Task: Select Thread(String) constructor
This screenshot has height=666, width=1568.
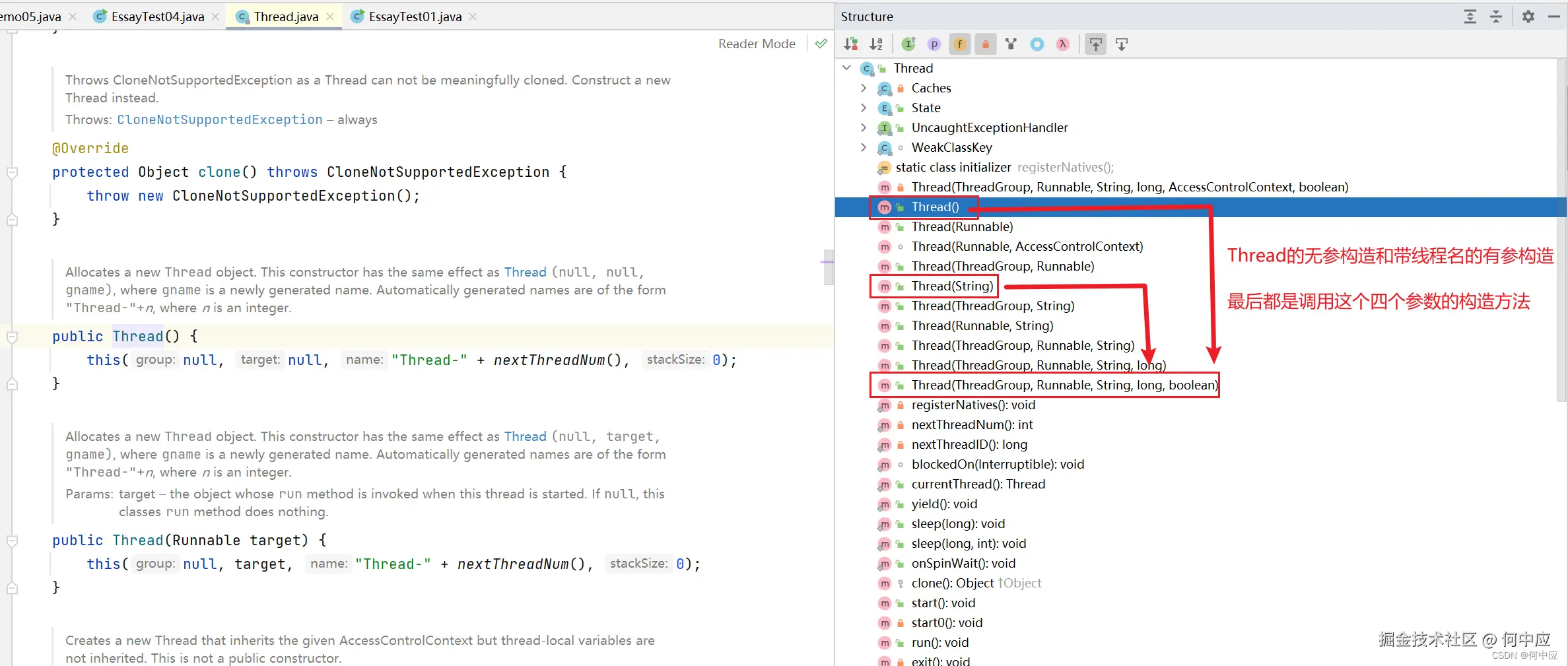Action: 952,286
